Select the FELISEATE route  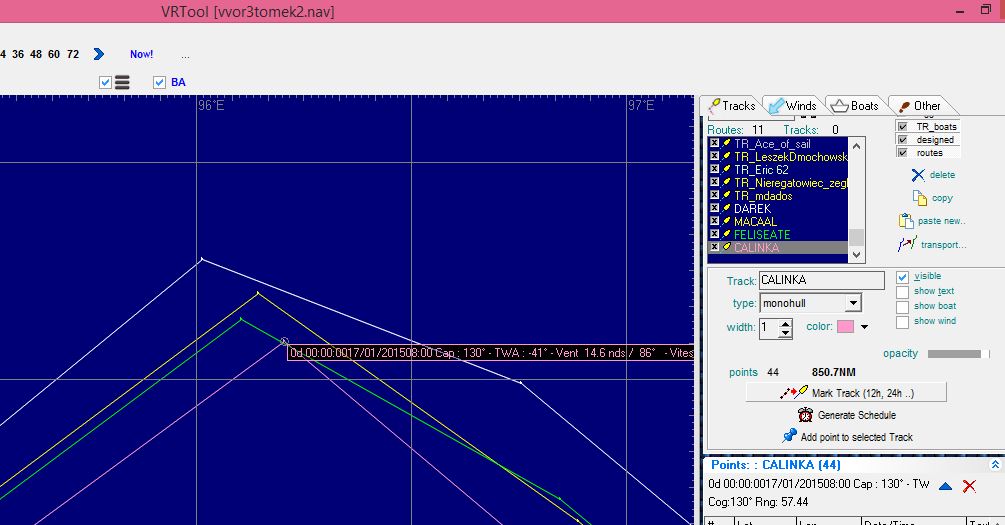pos(762,235)
